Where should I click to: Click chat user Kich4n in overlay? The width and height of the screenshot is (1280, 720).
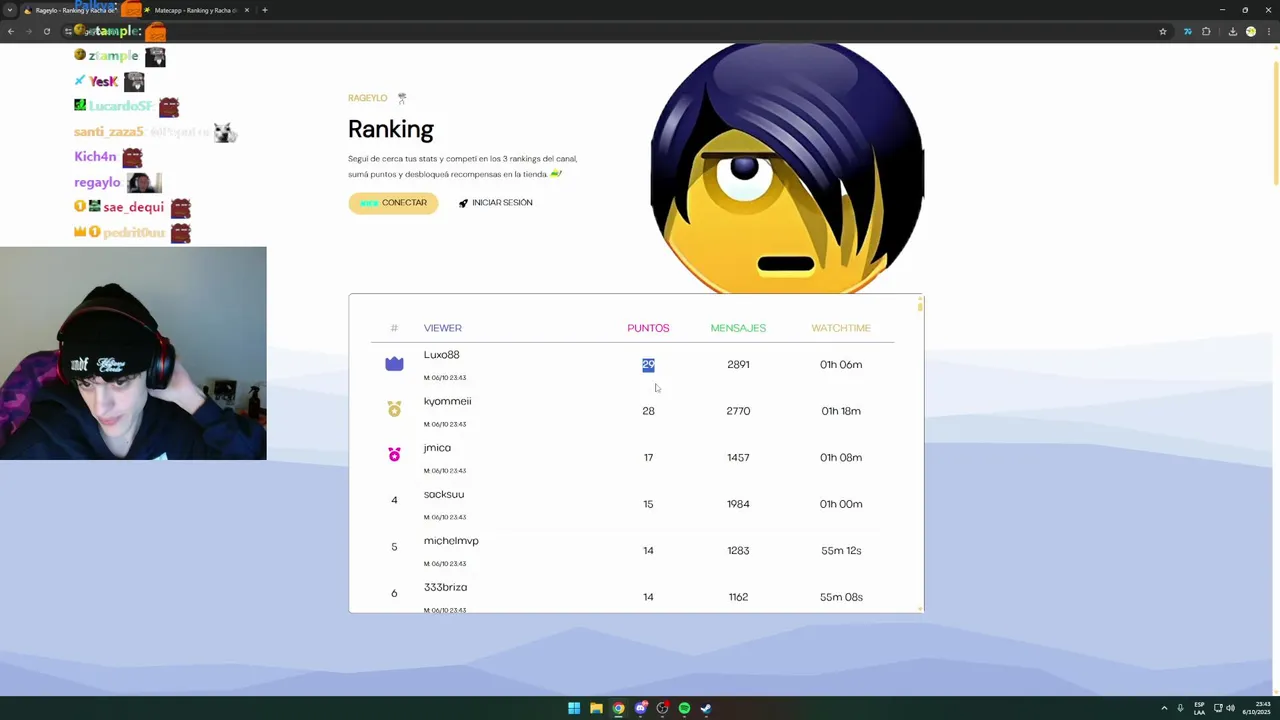(x=95, y=157)
